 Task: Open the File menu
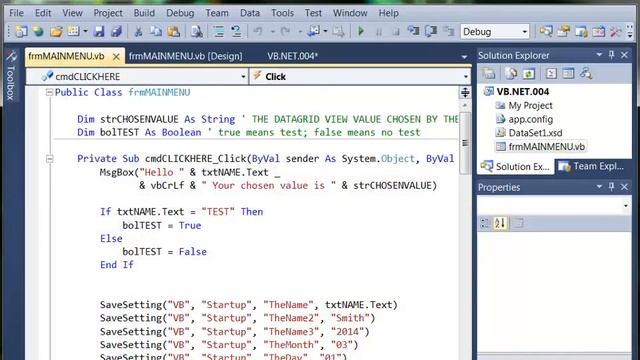pyautogui.click(x=16, y=13)
